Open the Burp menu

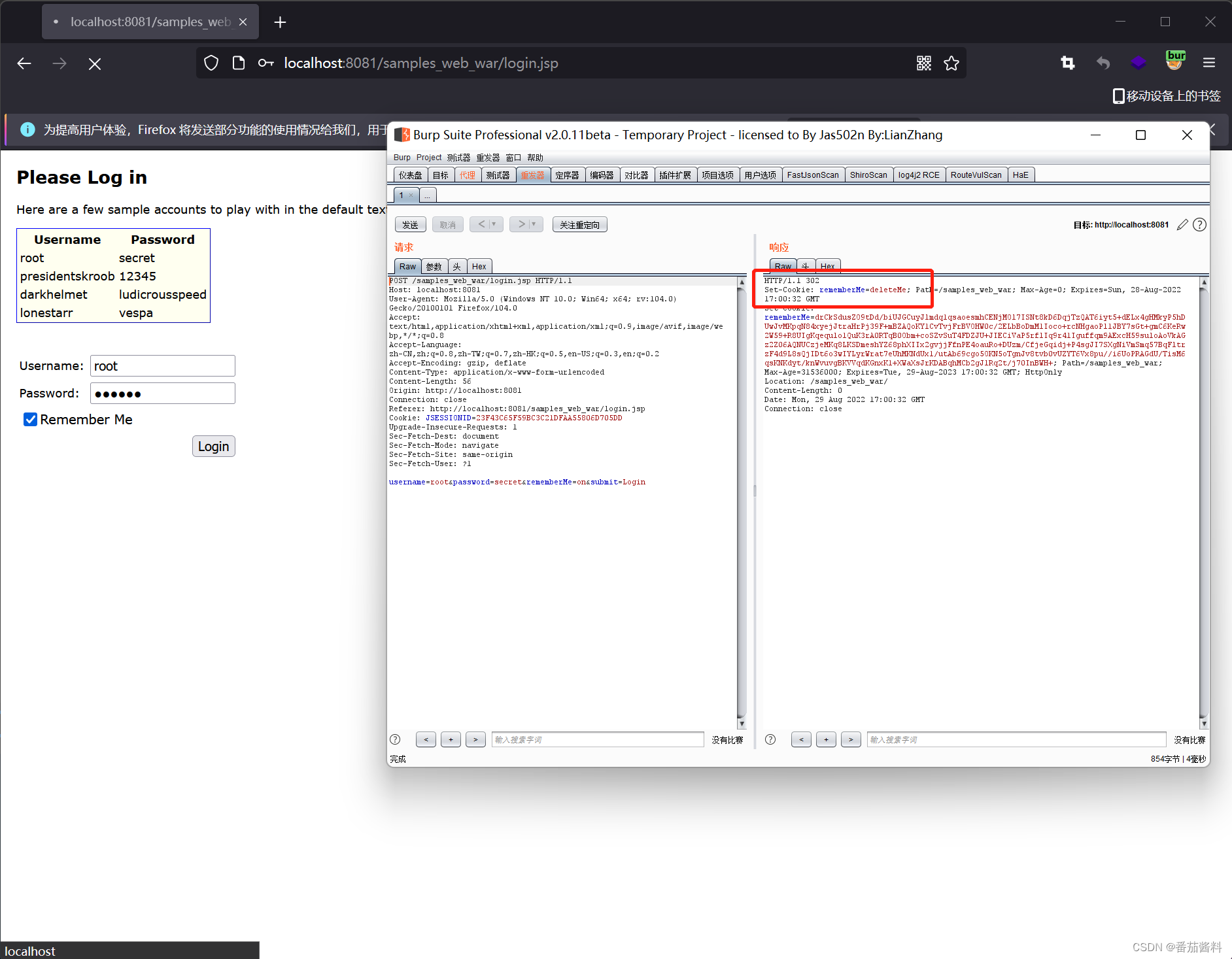pos(402,158)
